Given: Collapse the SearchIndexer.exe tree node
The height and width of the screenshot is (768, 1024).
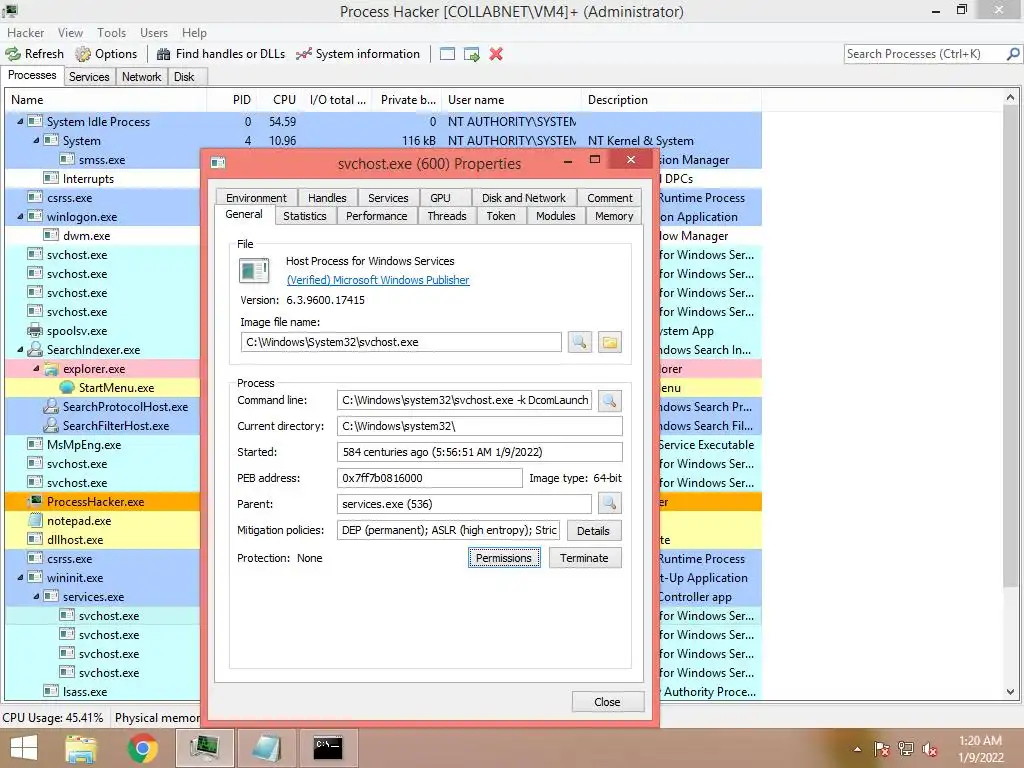Looking at the screenshot, I should (x=20, y=349).
